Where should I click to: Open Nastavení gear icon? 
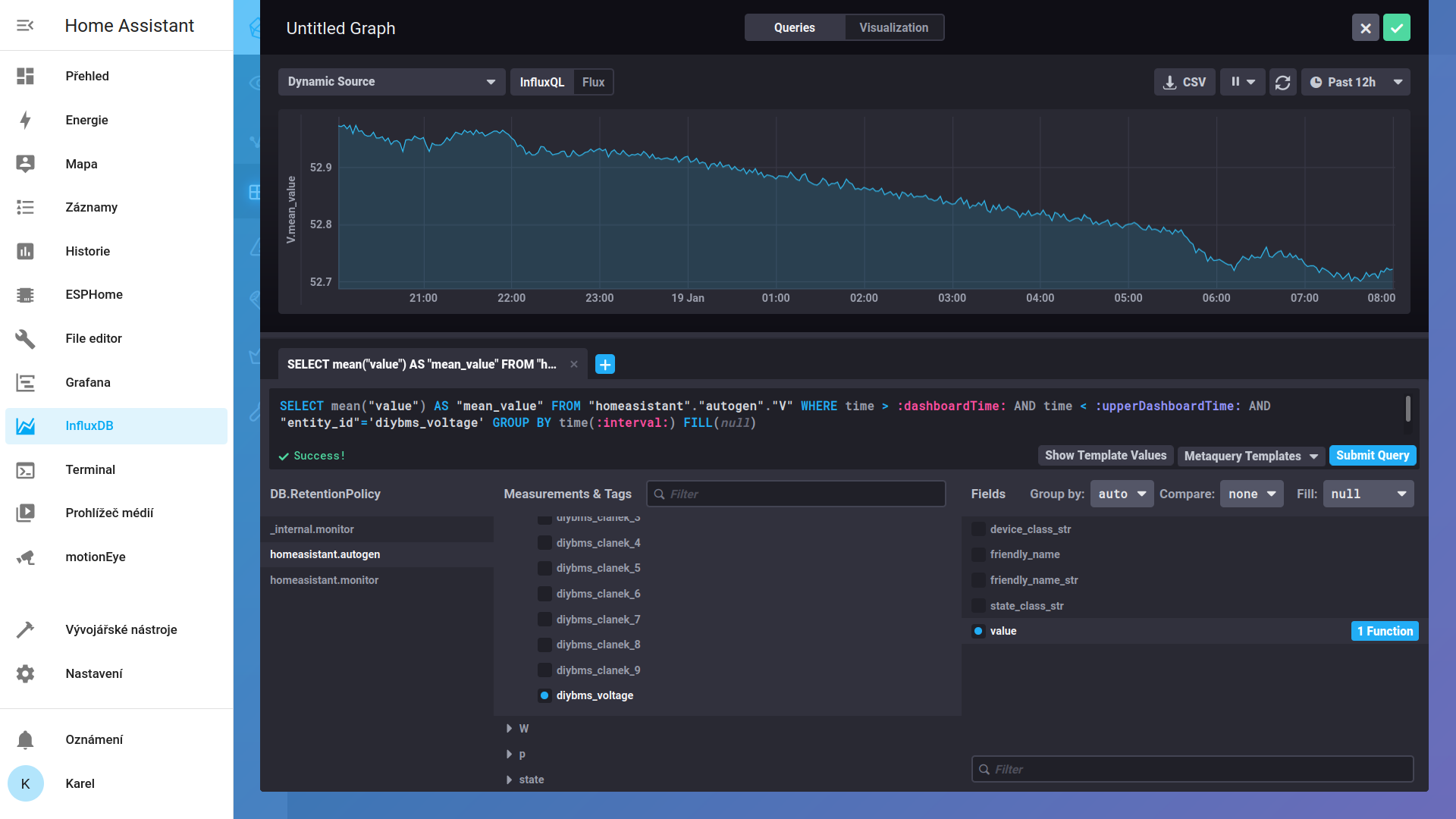[x=25, y=673]
